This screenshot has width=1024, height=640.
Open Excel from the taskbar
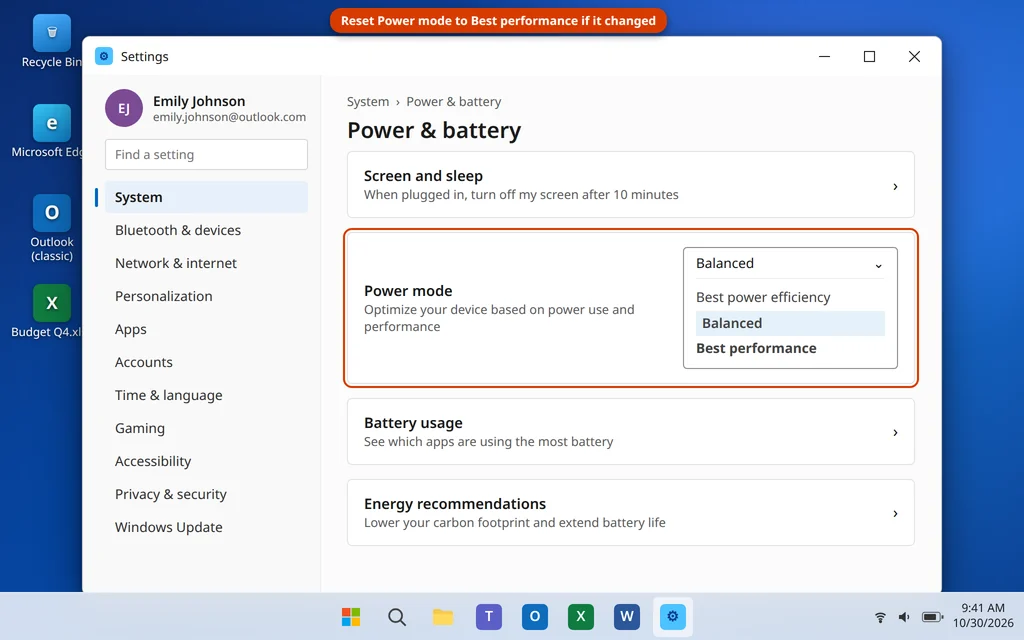[x=581, y=616]
